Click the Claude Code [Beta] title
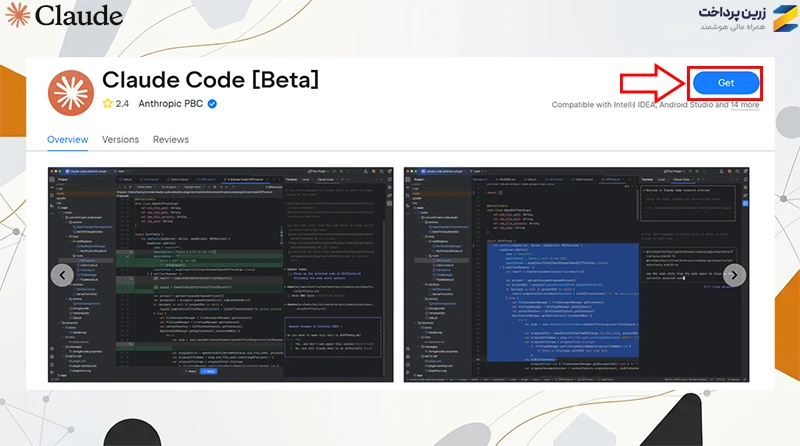Viewport: 800px width, 446px height. (210, 80)
